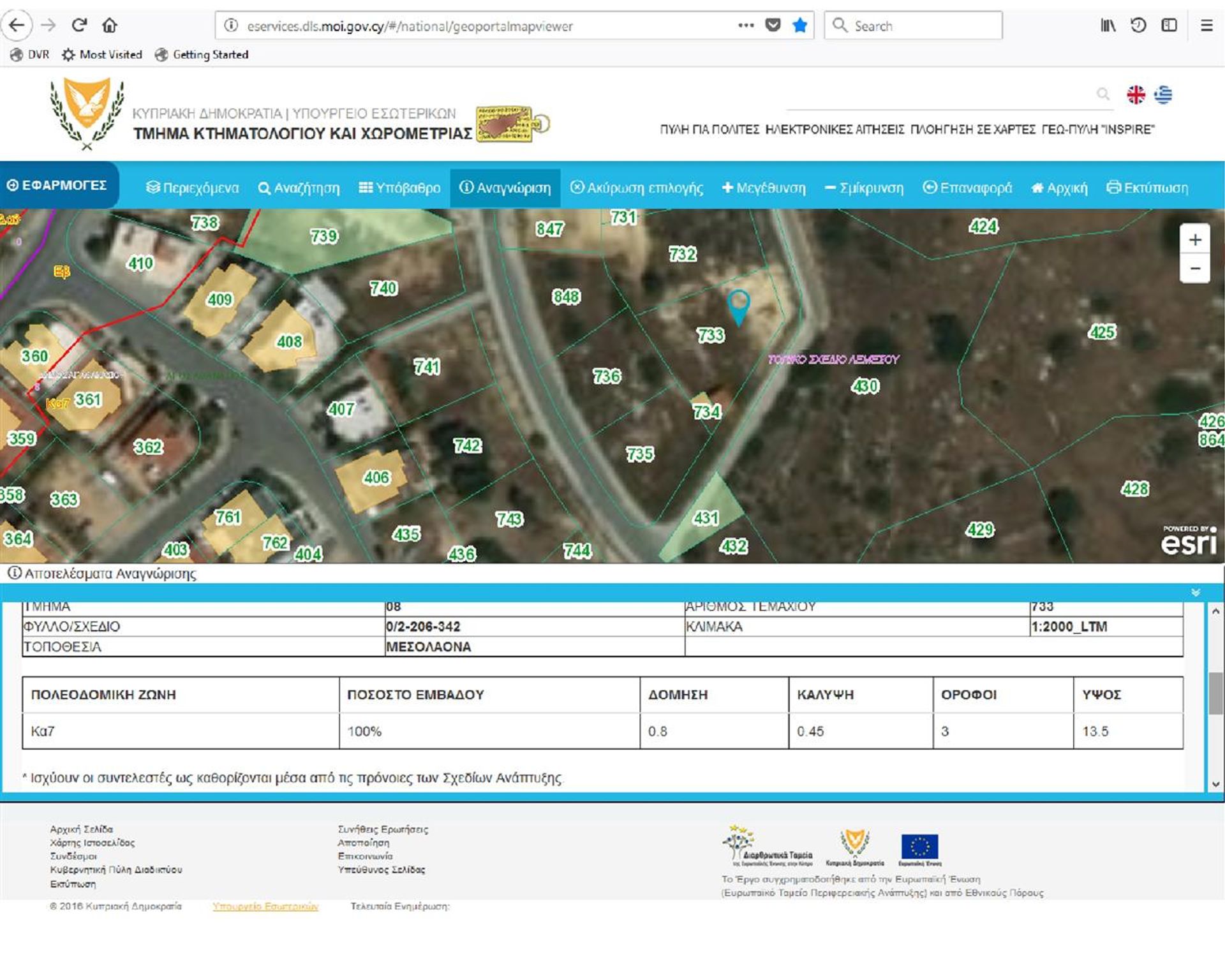Switch language to English via UK flag
This screenshot has height=980, width=1225.
(x=1136, y=94)
